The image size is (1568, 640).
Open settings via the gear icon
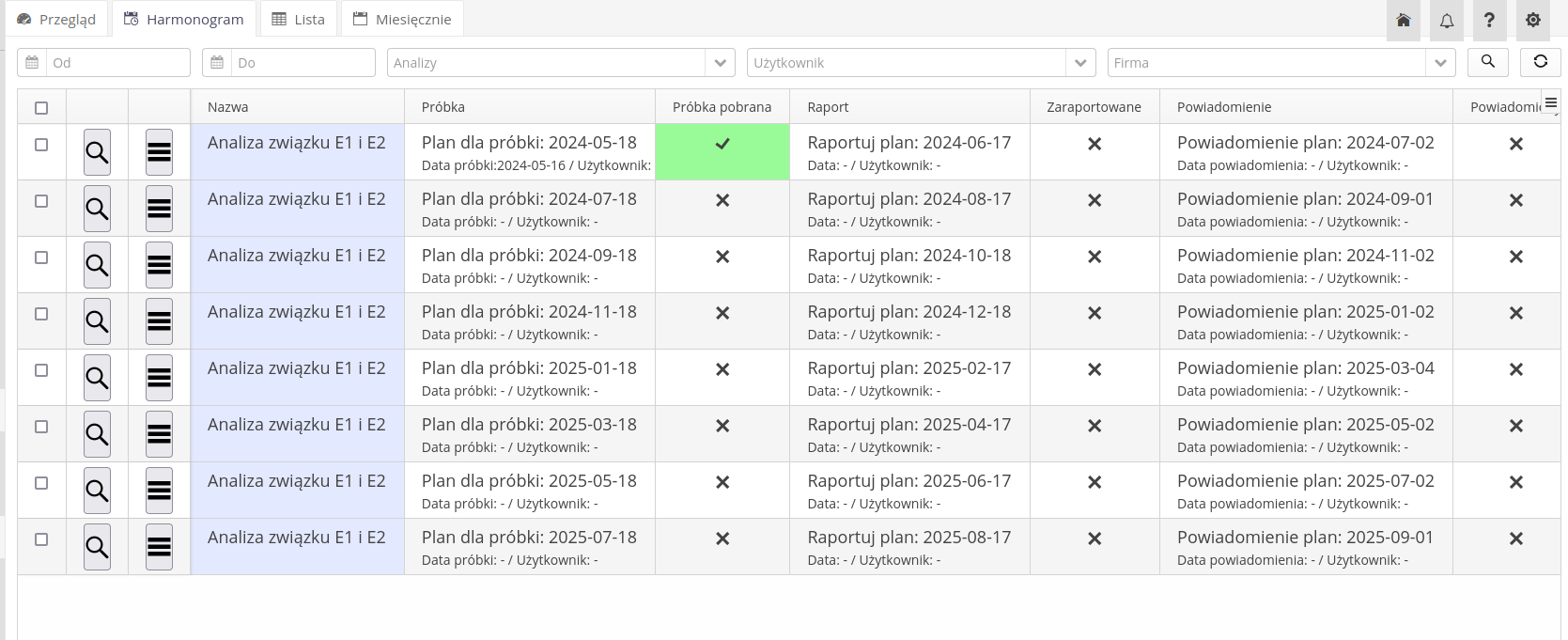1532,21
